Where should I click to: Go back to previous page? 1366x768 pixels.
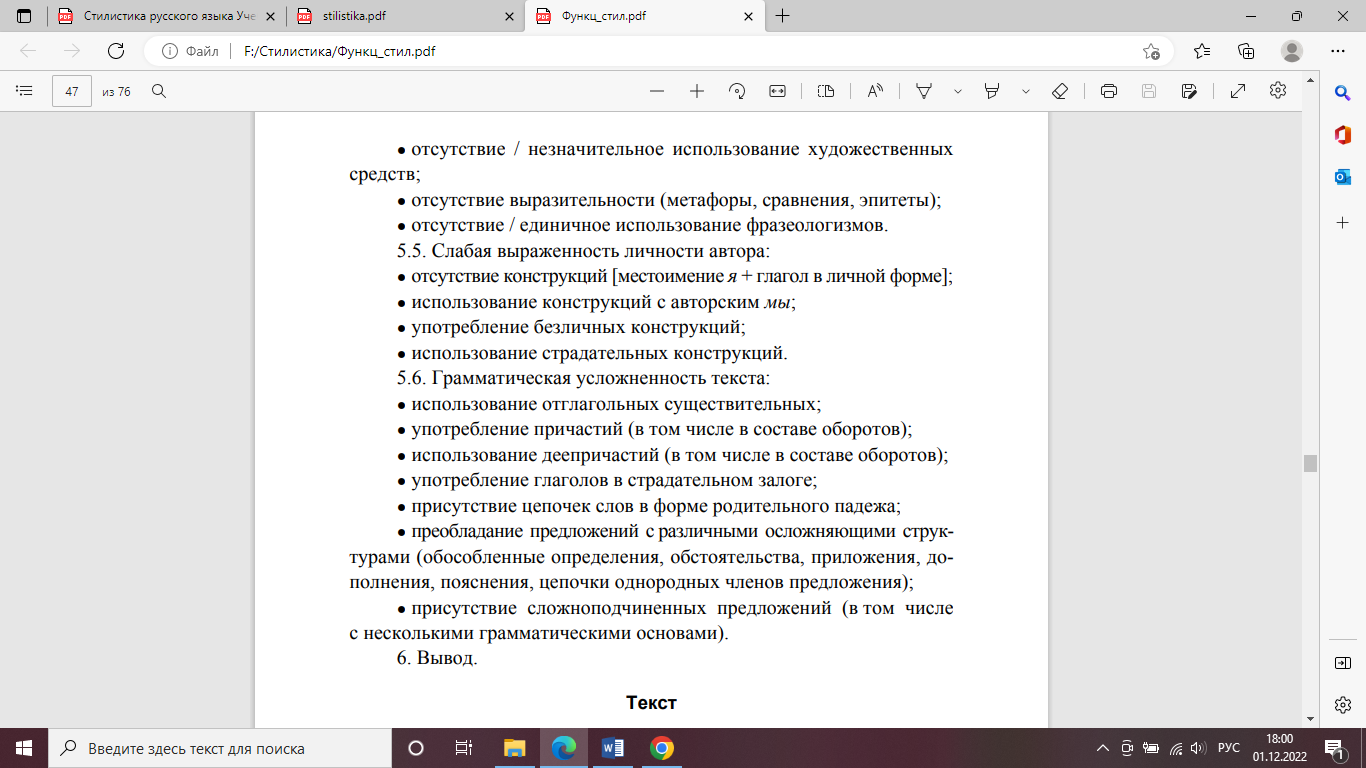point(28,51)
